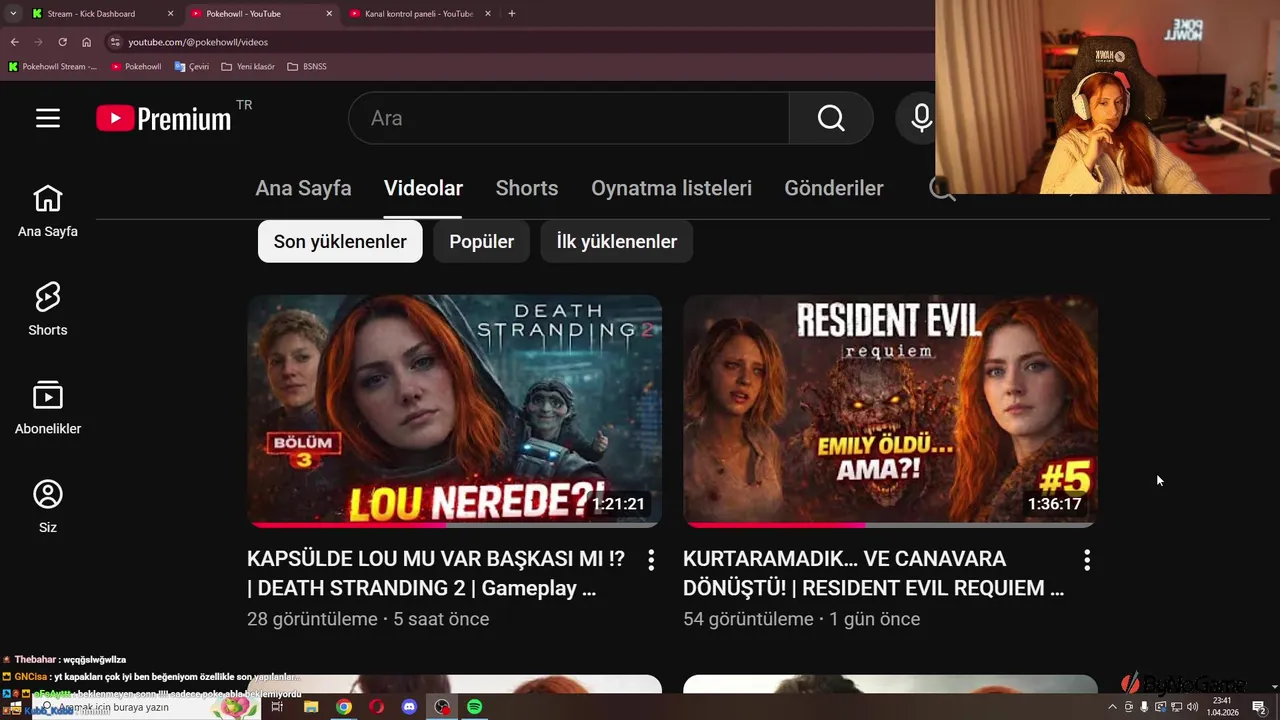Show hidden system tray icons
The image size is (1280, 720).
(x=1113, y=707)
